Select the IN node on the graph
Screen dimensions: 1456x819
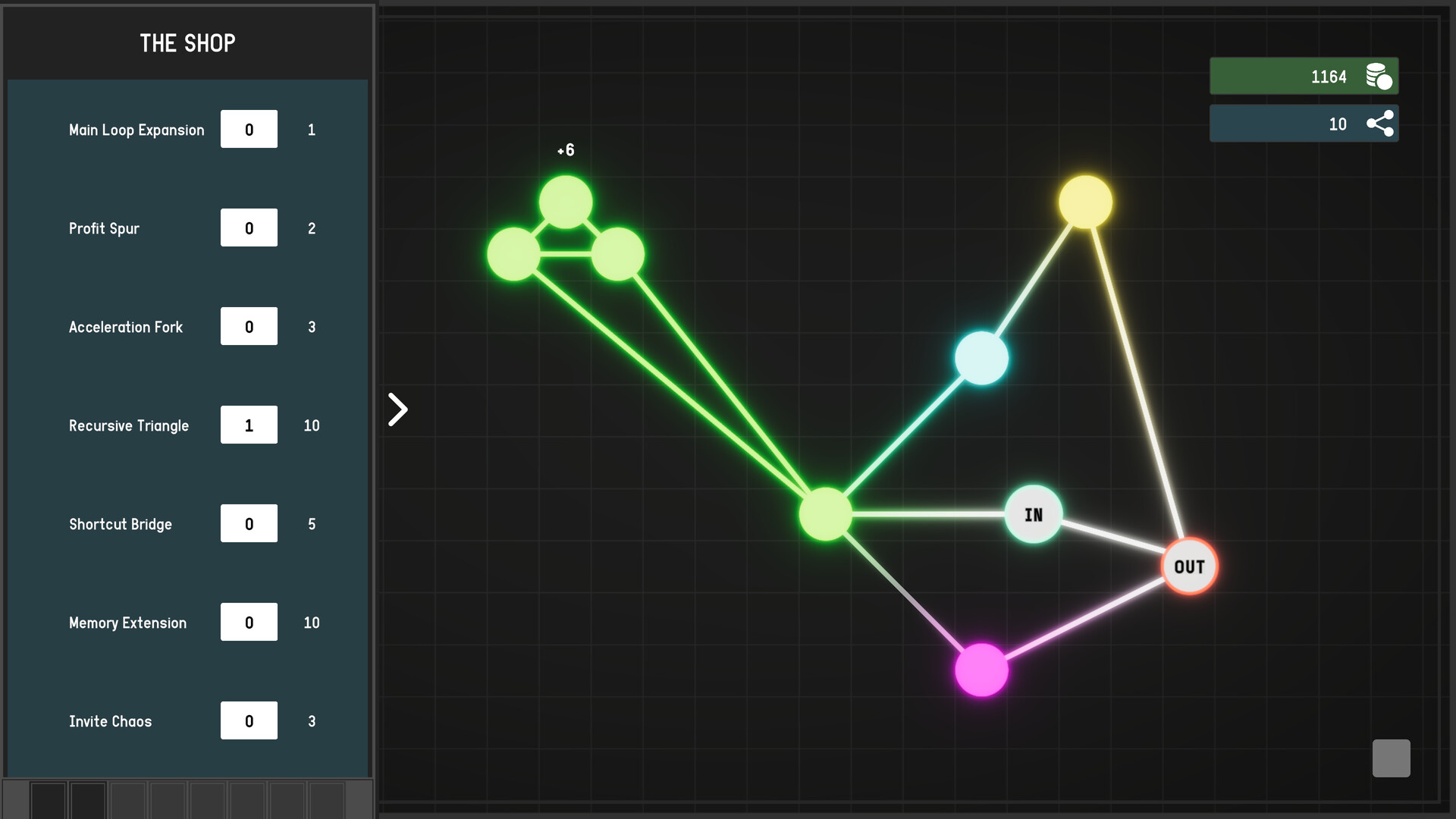point(1033,515)
